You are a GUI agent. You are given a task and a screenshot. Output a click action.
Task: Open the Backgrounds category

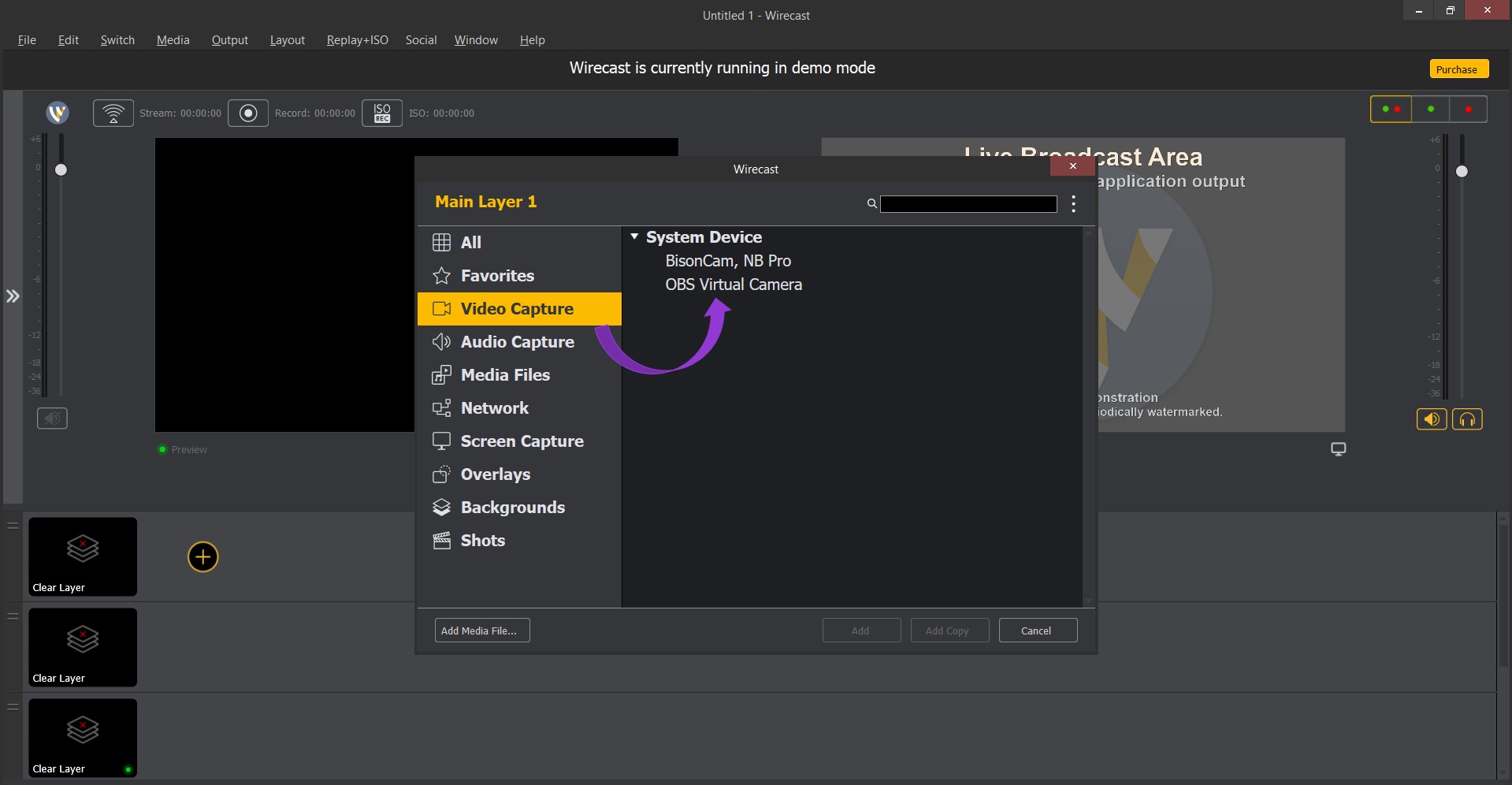click(x=513, y=508)
